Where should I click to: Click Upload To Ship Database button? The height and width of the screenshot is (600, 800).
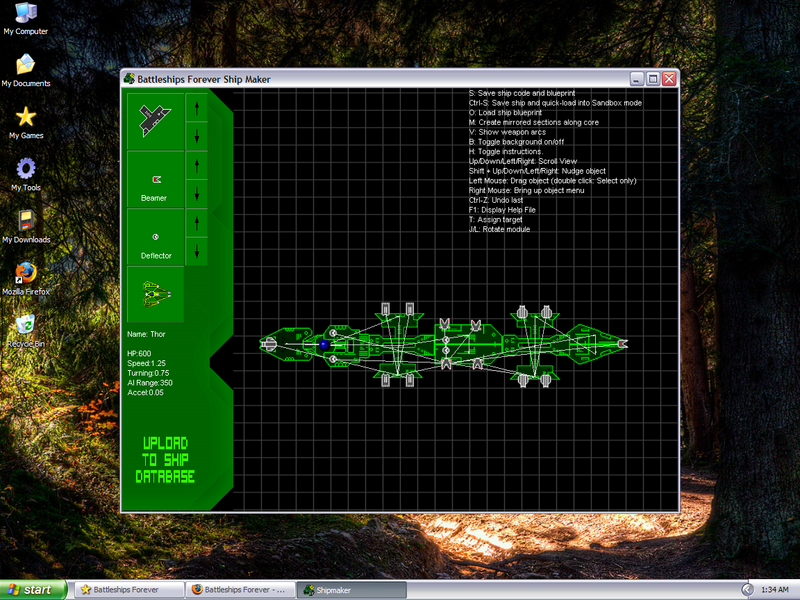tap(165, 460)
